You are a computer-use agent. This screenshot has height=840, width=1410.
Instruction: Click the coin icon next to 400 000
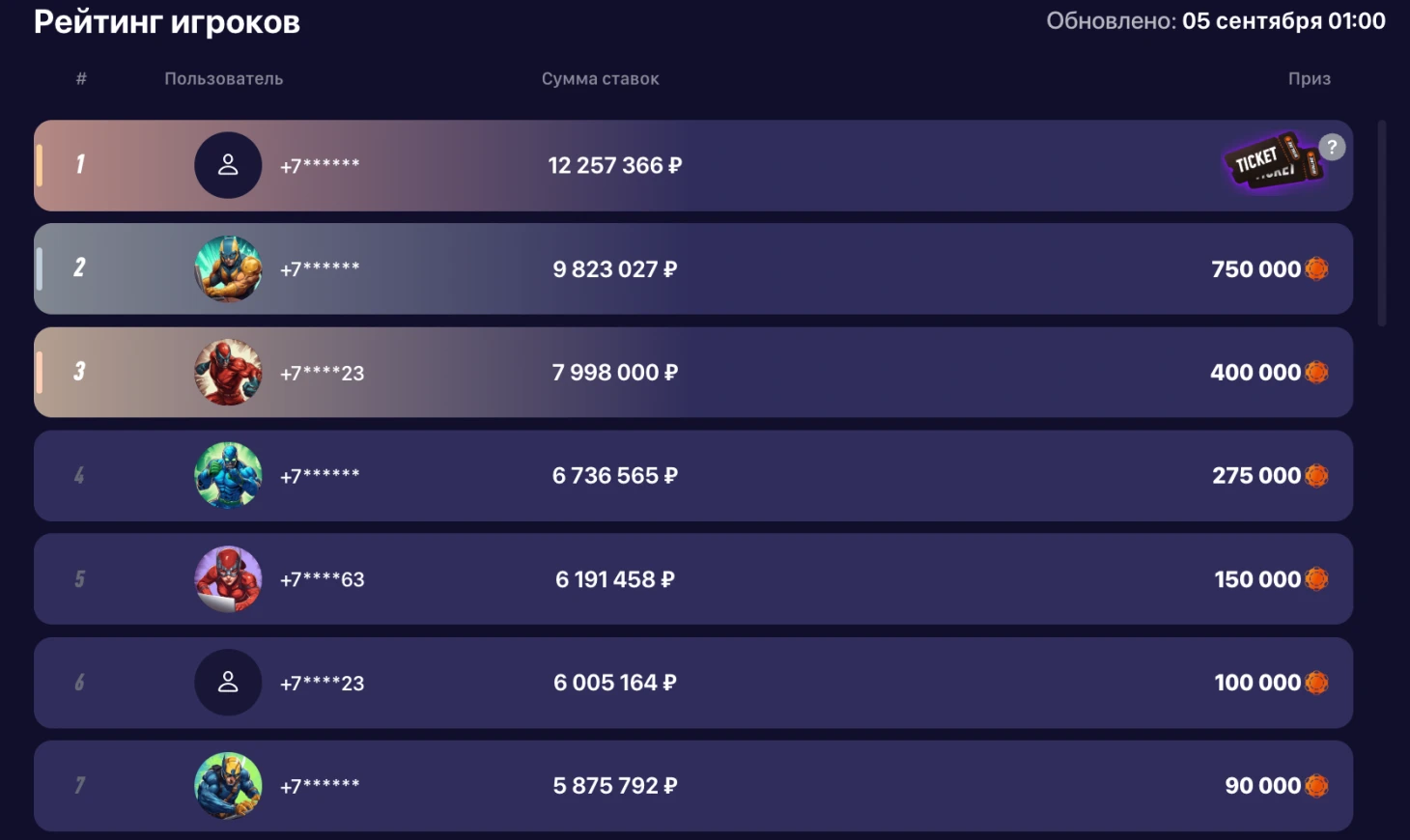[1316, 373]
